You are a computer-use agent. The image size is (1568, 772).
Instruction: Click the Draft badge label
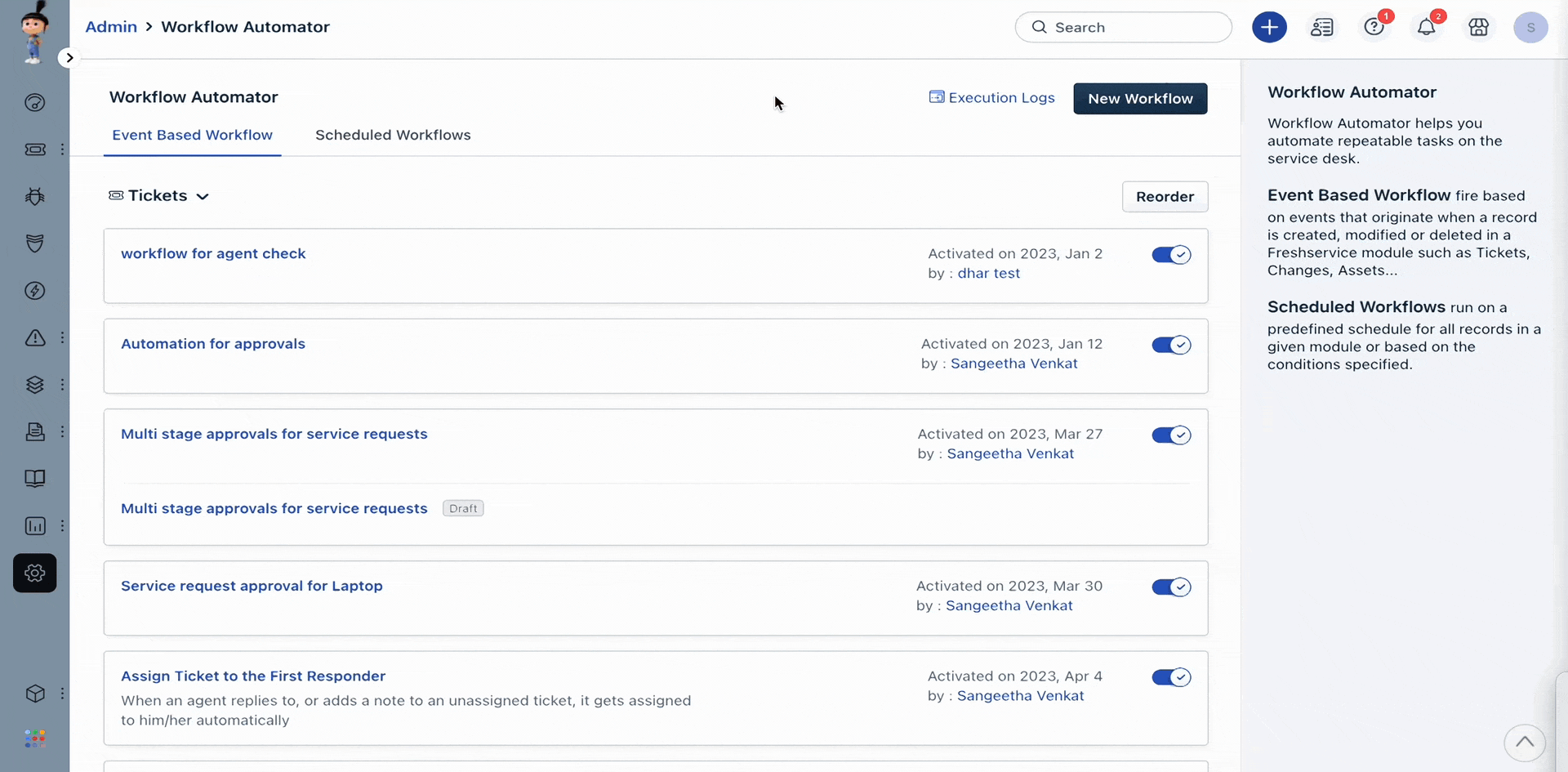(x=463, y=508)
